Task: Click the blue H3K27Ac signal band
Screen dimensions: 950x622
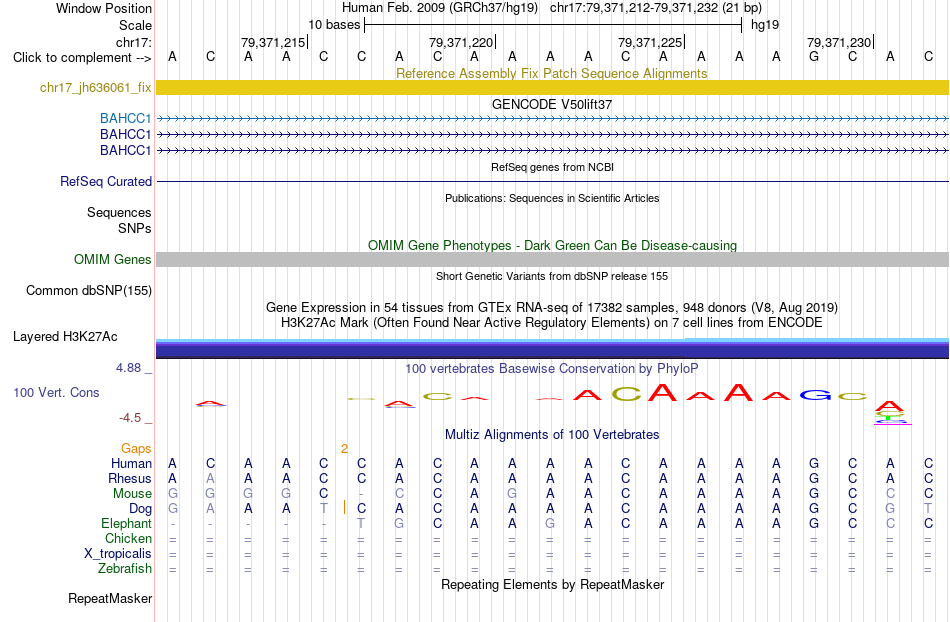Action: pos(552,349)
